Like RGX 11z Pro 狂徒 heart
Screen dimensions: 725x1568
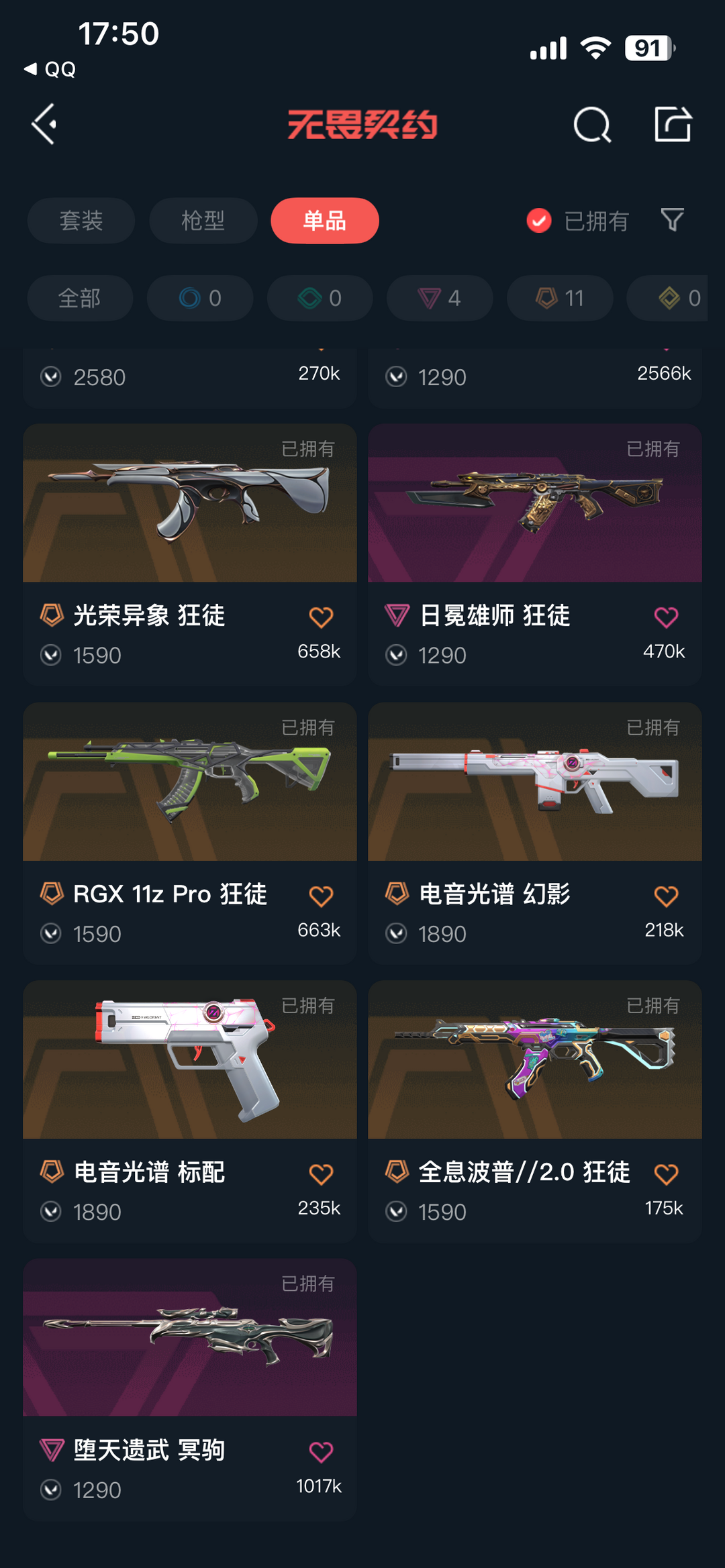click(321, 896)
